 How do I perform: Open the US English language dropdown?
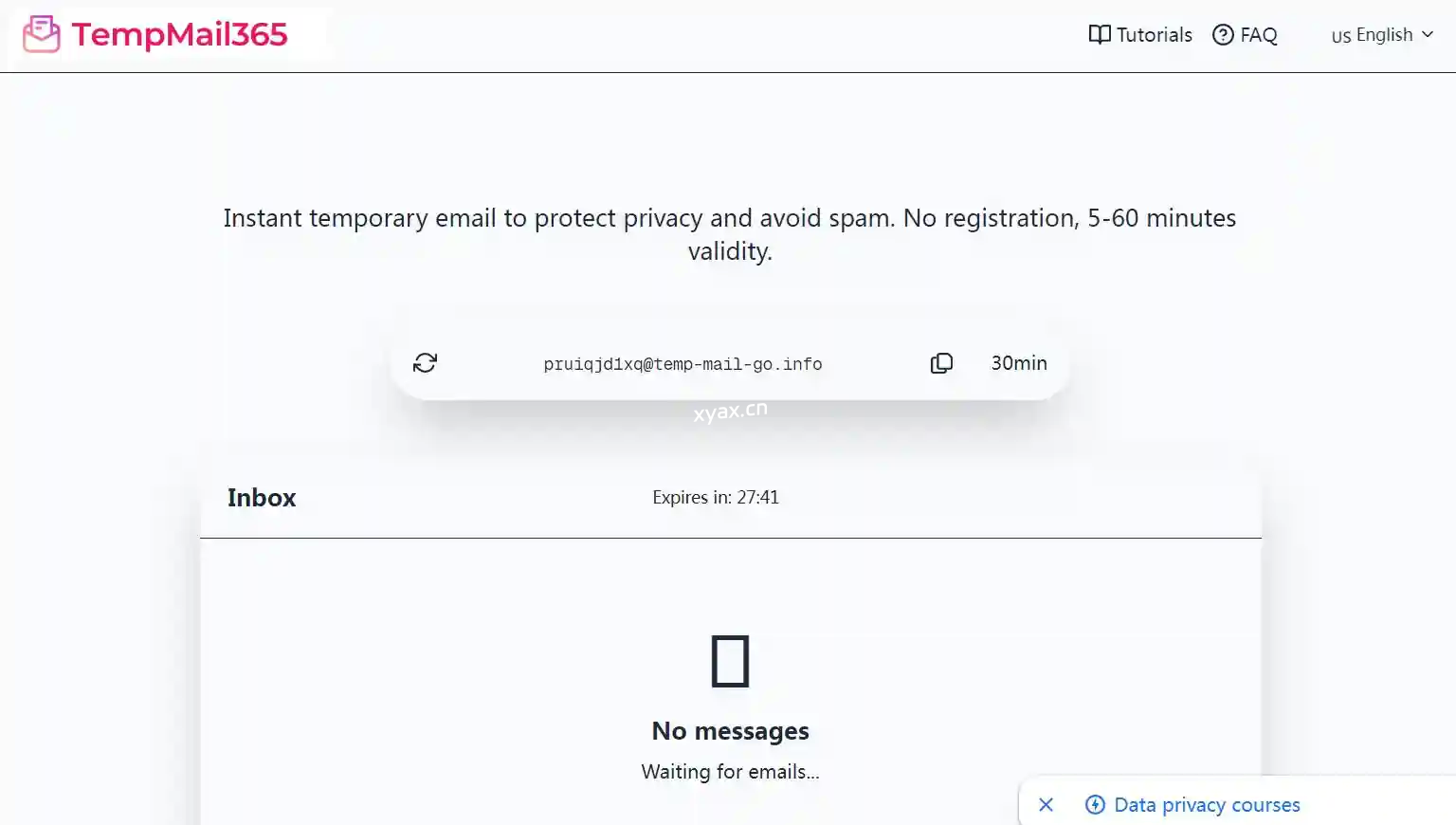click(1372, 35)
